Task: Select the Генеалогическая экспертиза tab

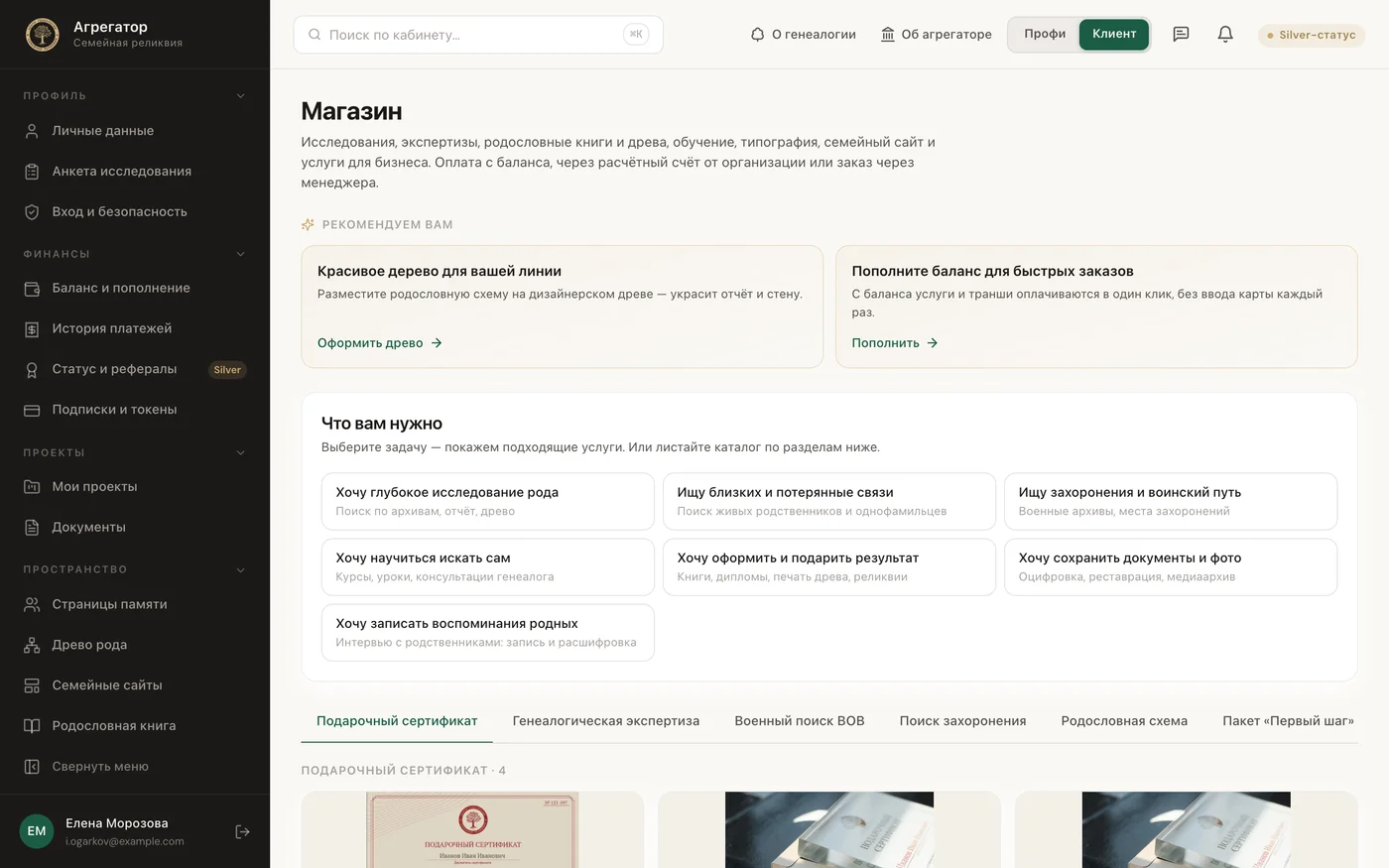Action: [606, 721]
